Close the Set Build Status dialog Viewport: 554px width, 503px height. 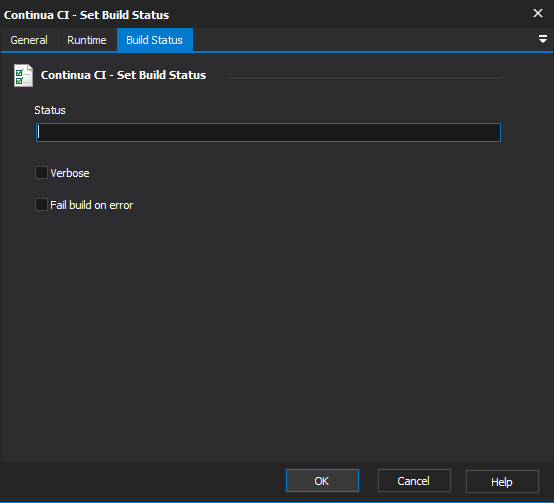pos(538,13)
